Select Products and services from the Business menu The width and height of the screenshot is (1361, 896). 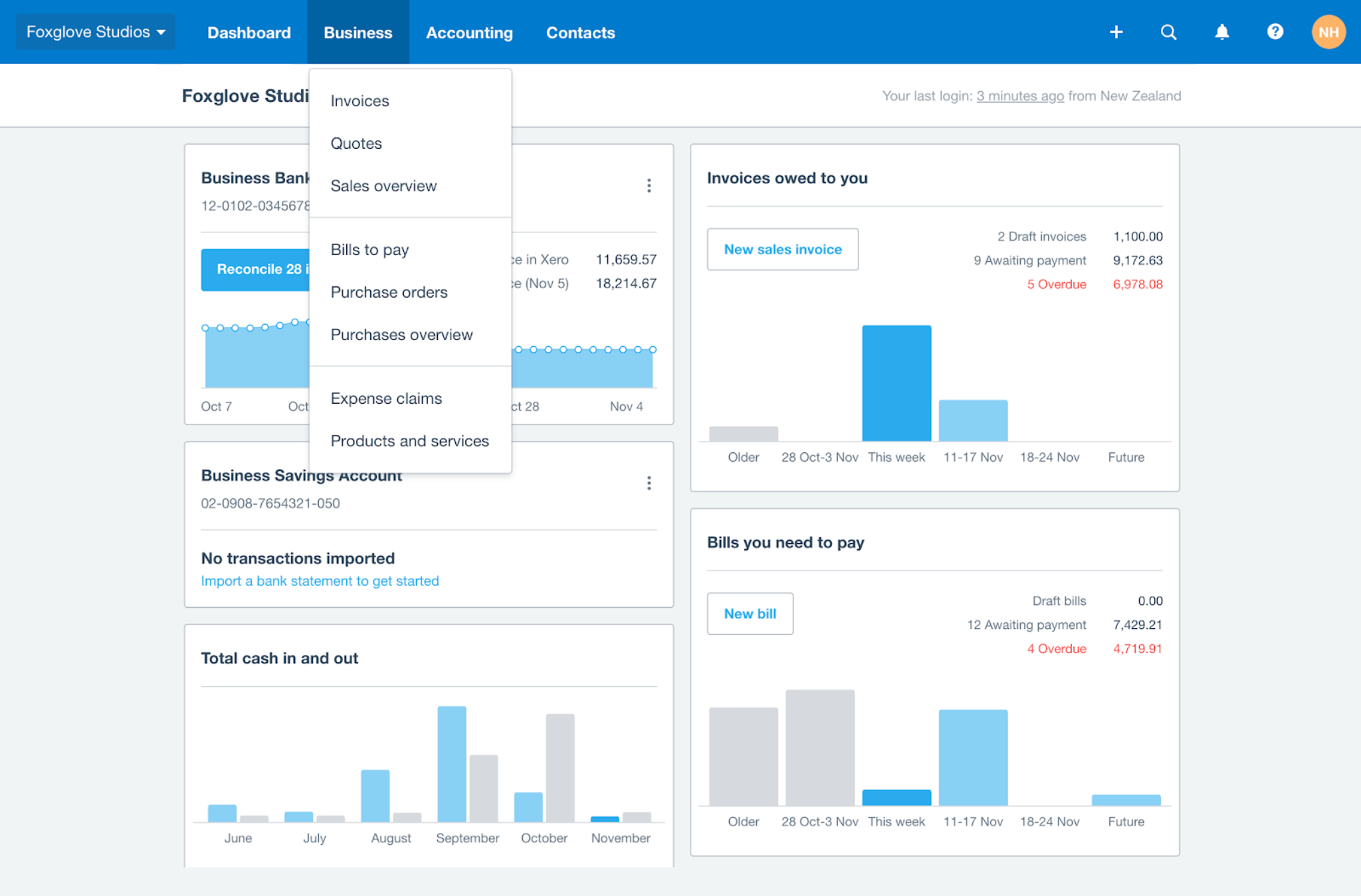409,440
